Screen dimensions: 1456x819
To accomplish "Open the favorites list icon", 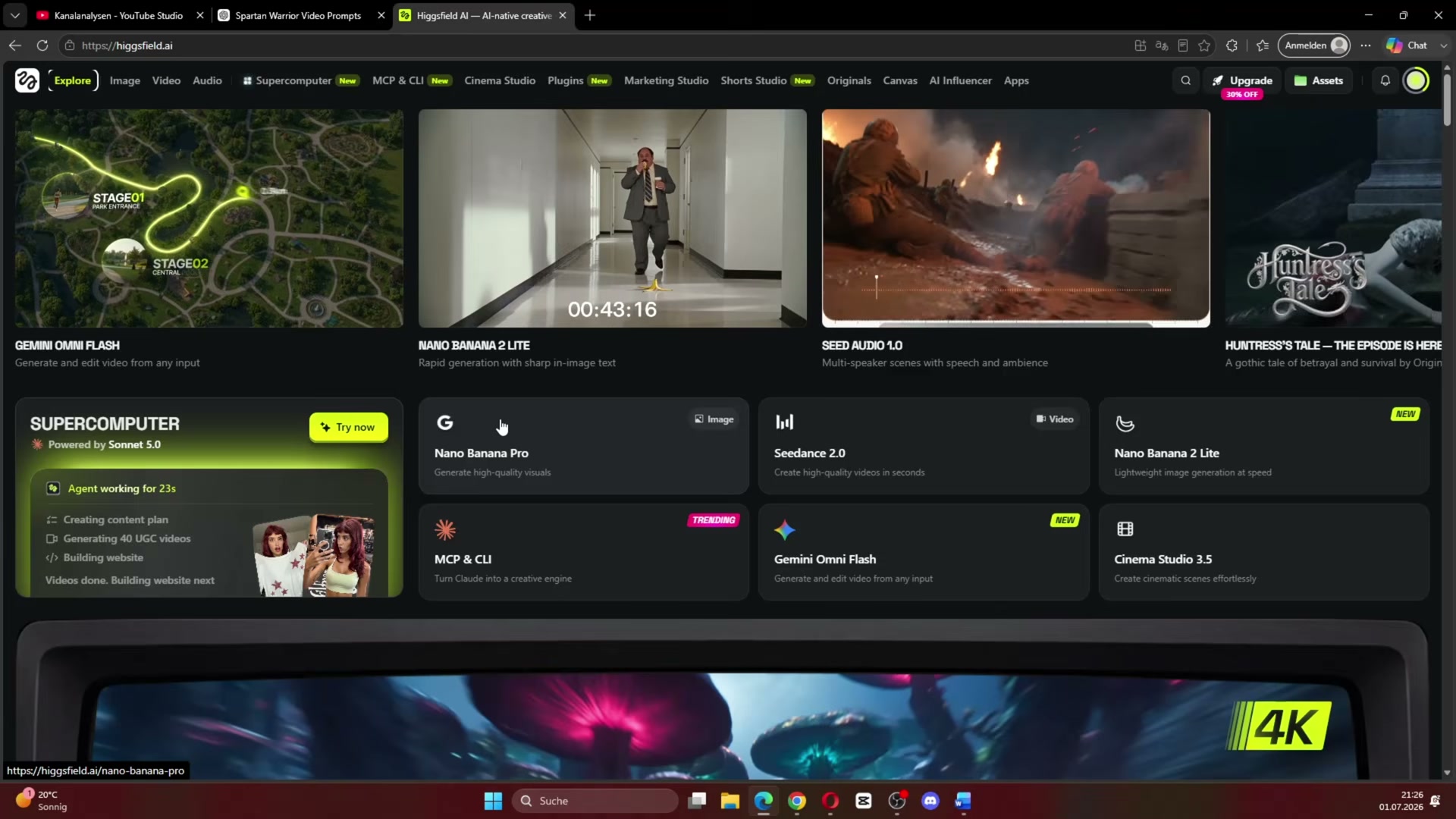I will pyautogui.click(x=1263, y=45).
